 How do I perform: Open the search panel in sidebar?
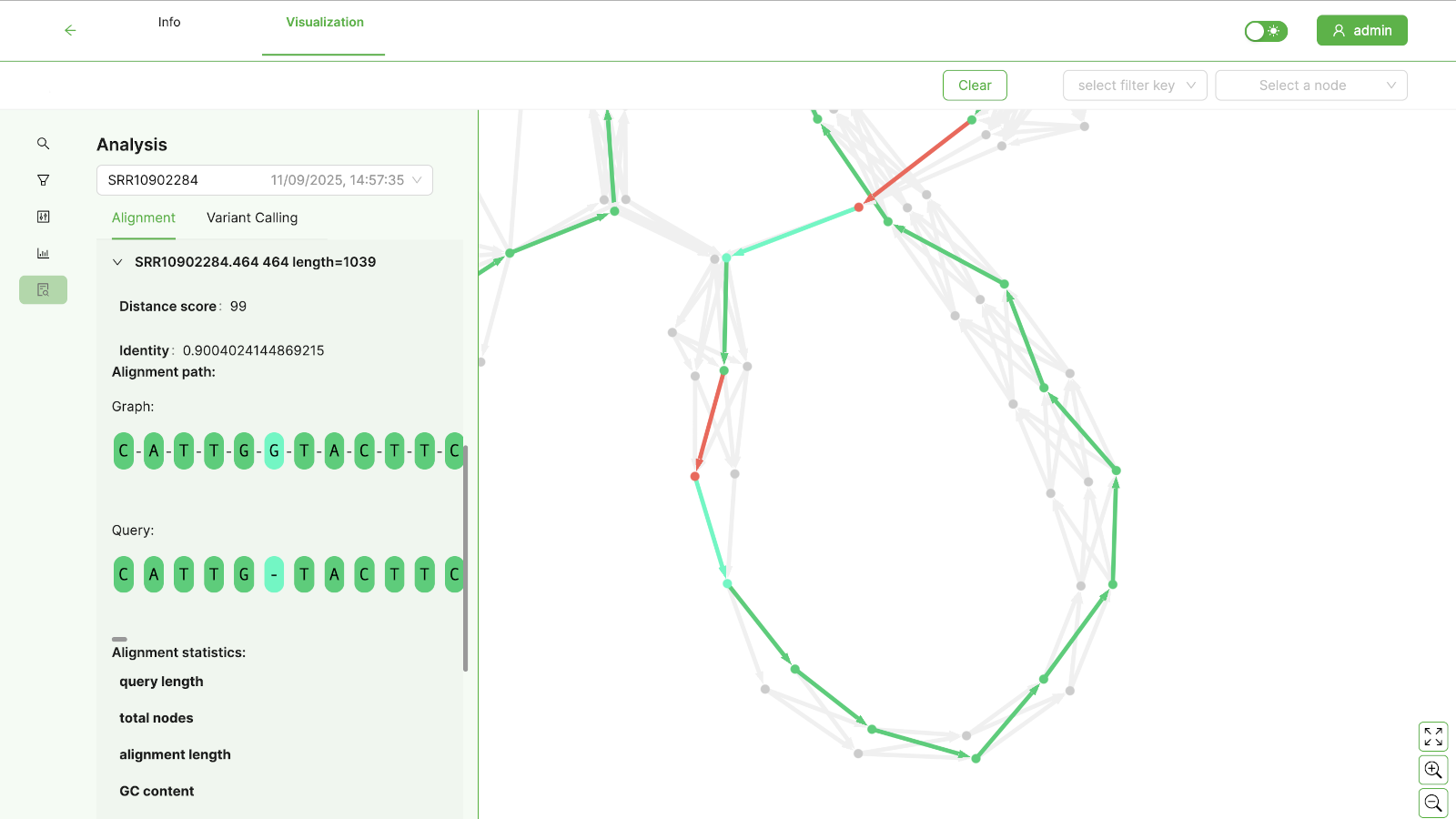pyautogui.click(x=43, y=144)
